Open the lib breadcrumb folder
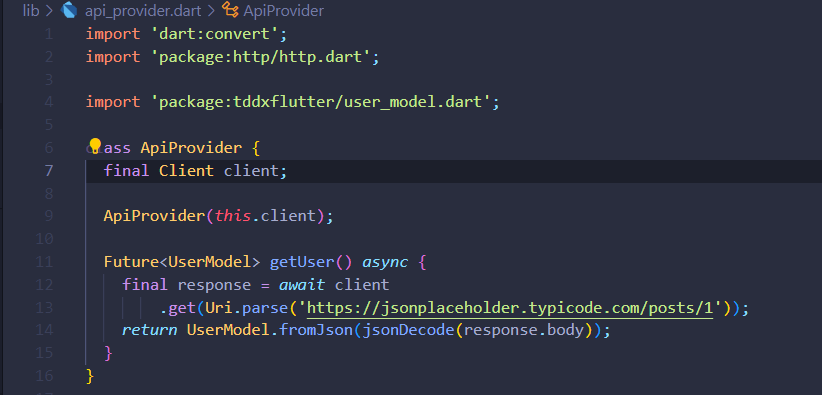The image size is (822, 395). (x=31, y=10)
